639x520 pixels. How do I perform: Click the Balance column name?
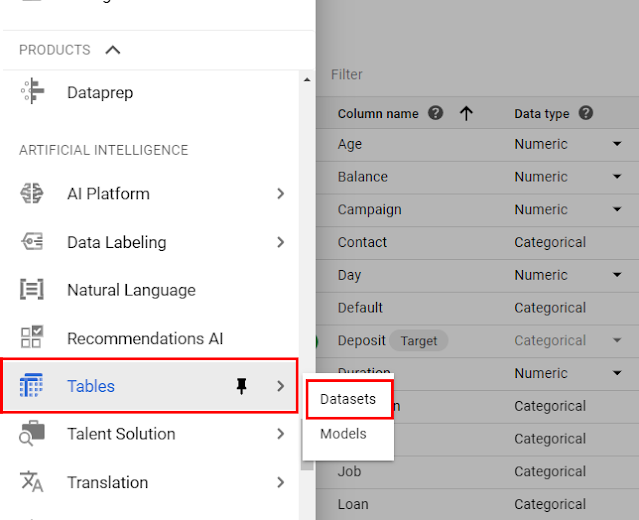tap(362, 177)
